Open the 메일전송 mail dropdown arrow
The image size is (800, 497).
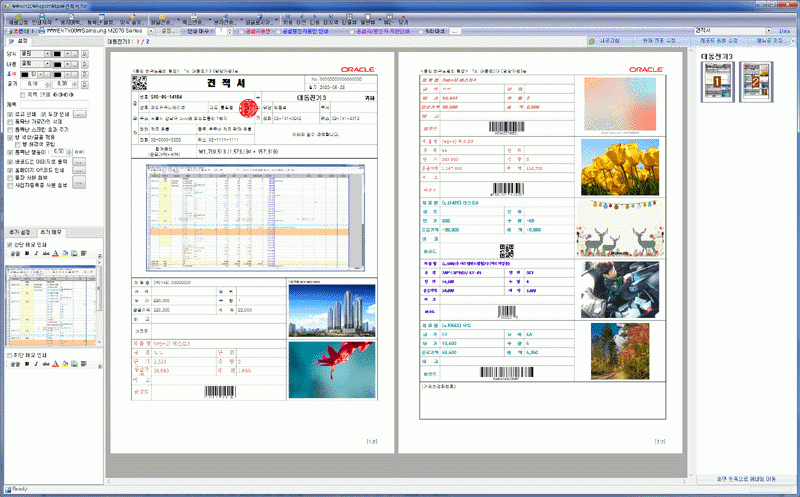click(177, 20)
